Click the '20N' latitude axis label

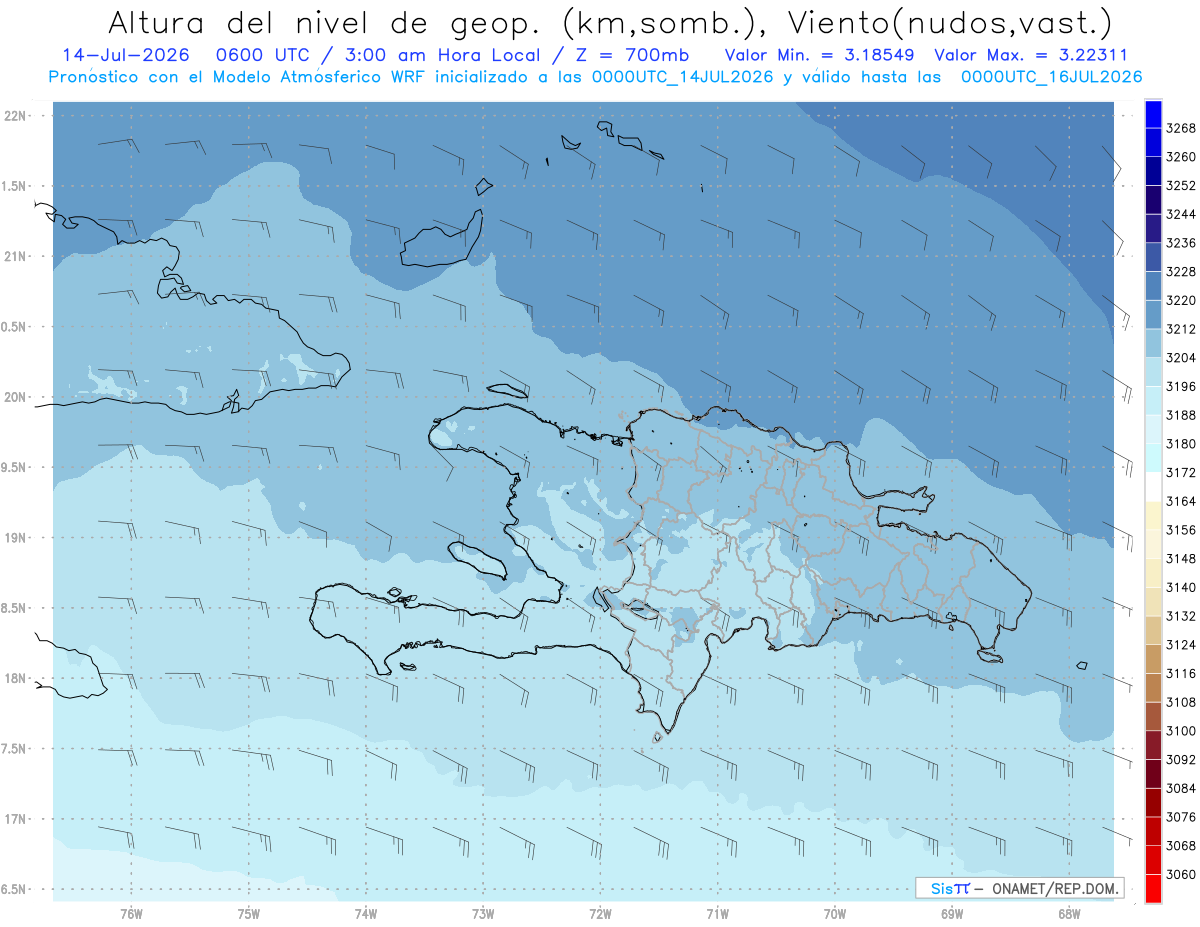(15, 397)
